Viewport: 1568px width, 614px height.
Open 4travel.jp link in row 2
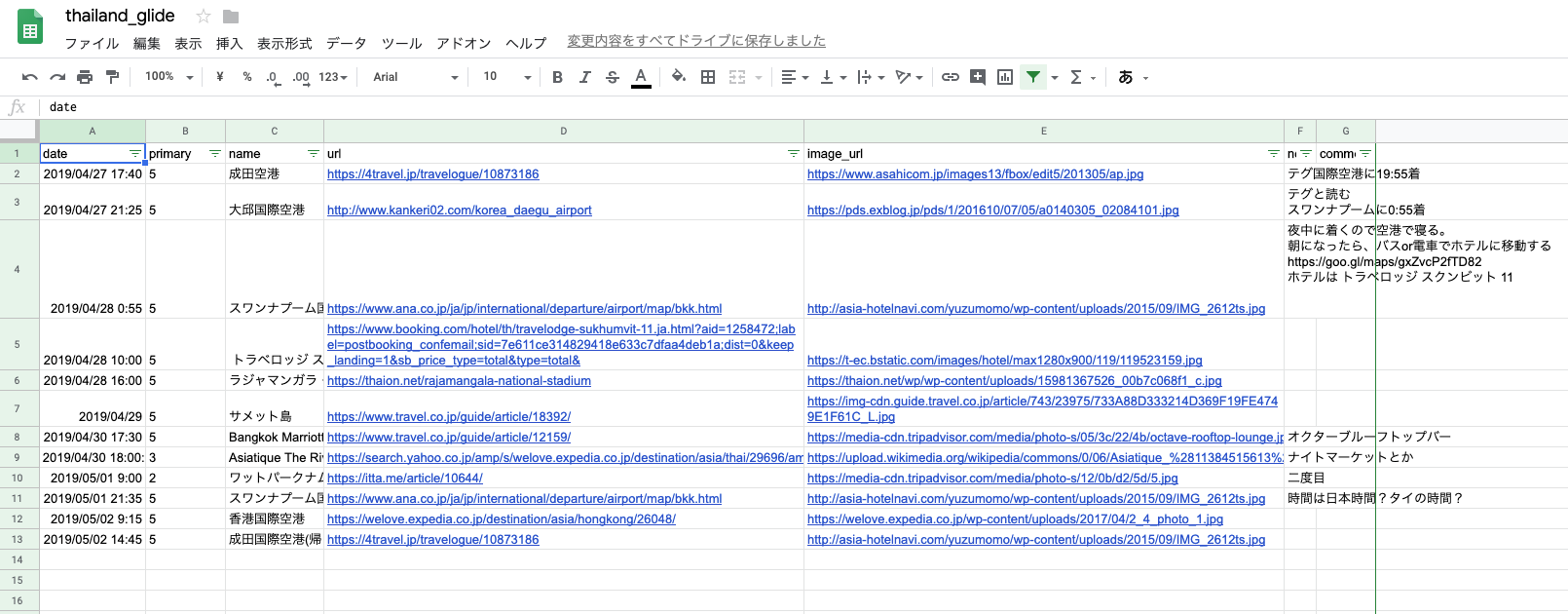(x=432, y=174)
